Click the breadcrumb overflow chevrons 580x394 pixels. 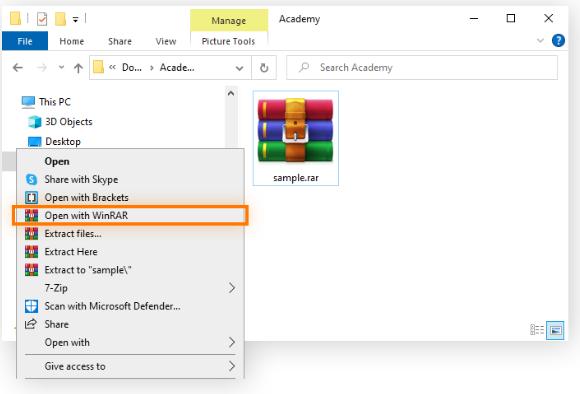[112, 67]
